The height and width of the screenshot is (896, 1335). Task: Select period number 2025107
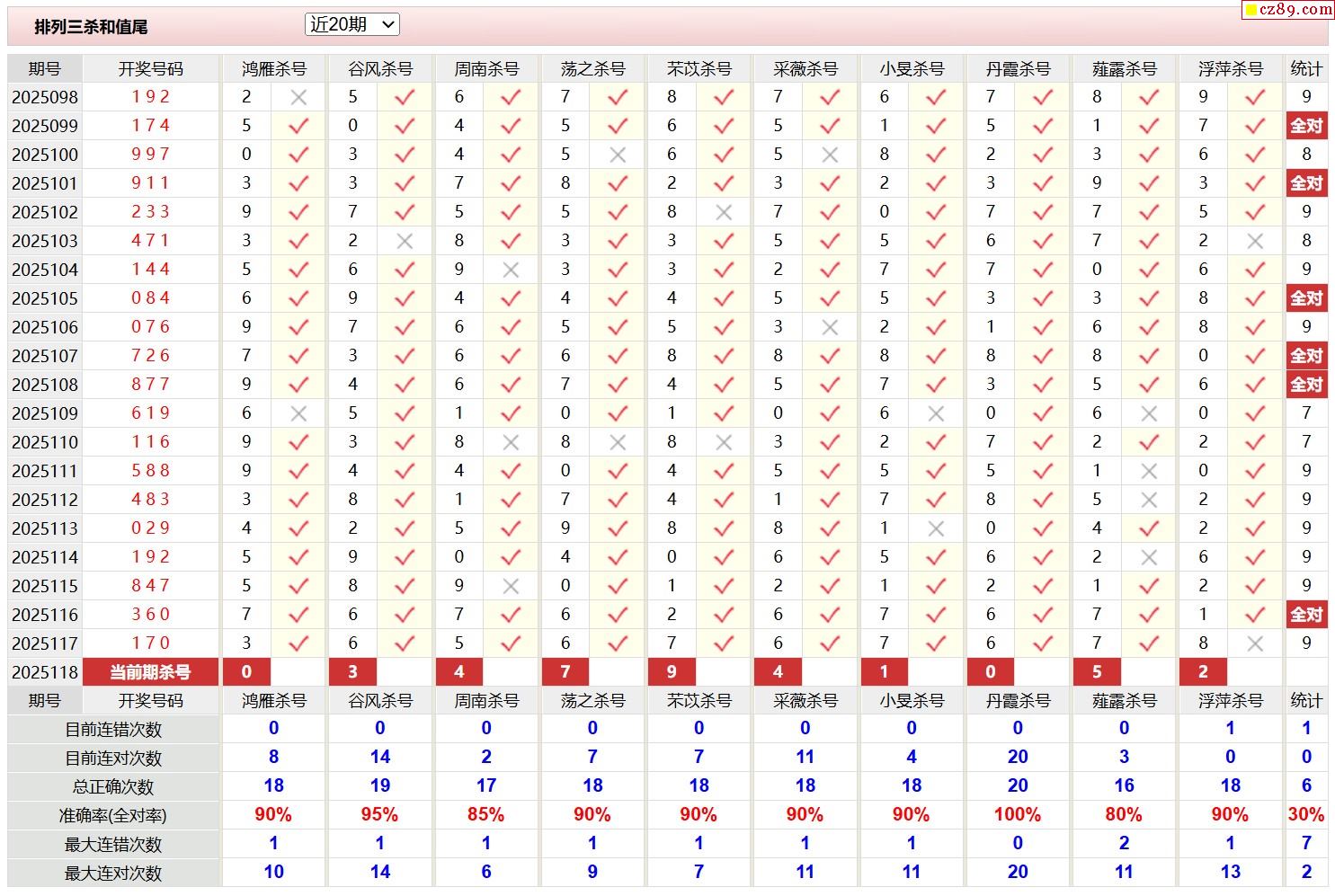click(x=45, y=356)
